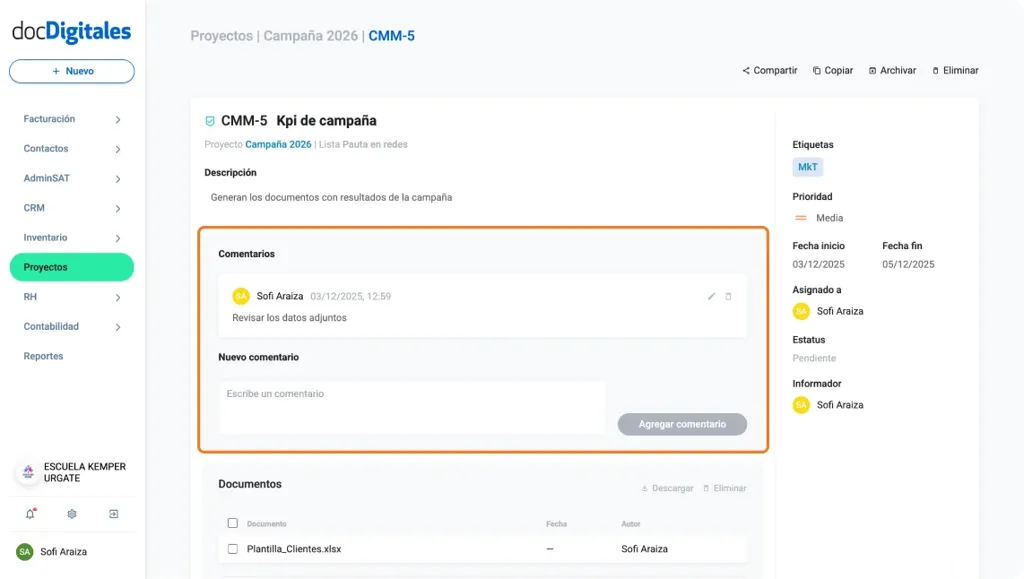Toggle the select-all documents checkbox
Screen dimensions: 1024x579
(232, 523)
